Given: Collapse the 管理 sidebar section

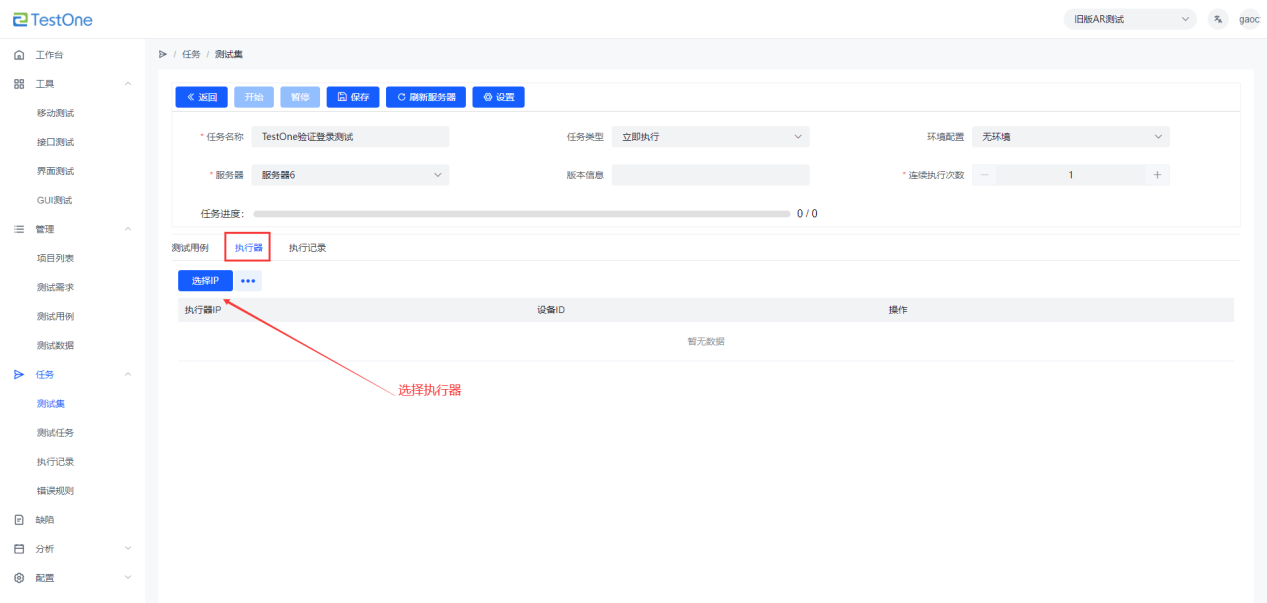Looking at the screenshot, I should coord(127,229).
